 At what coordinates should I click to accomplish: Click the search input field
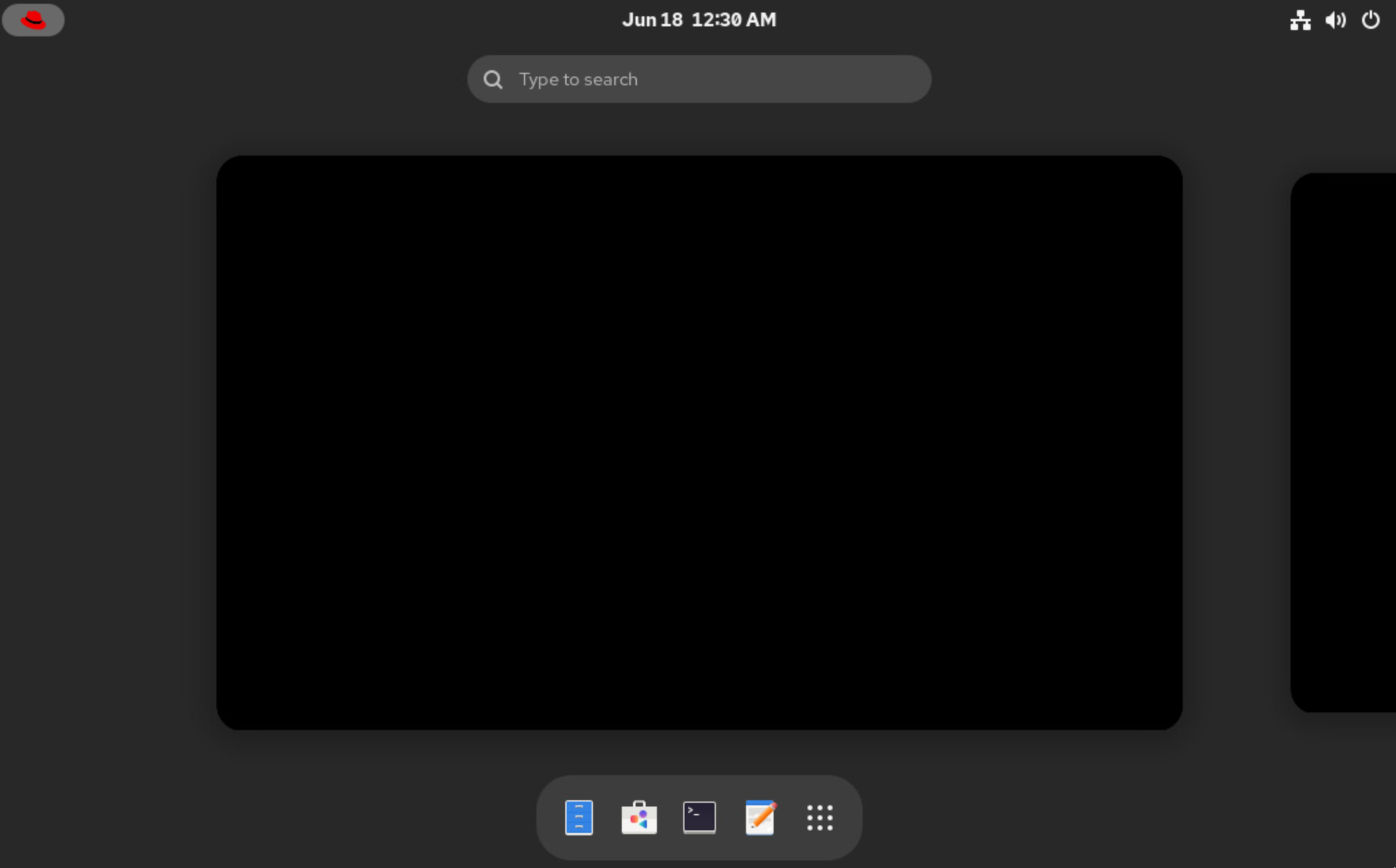(698, 79)
